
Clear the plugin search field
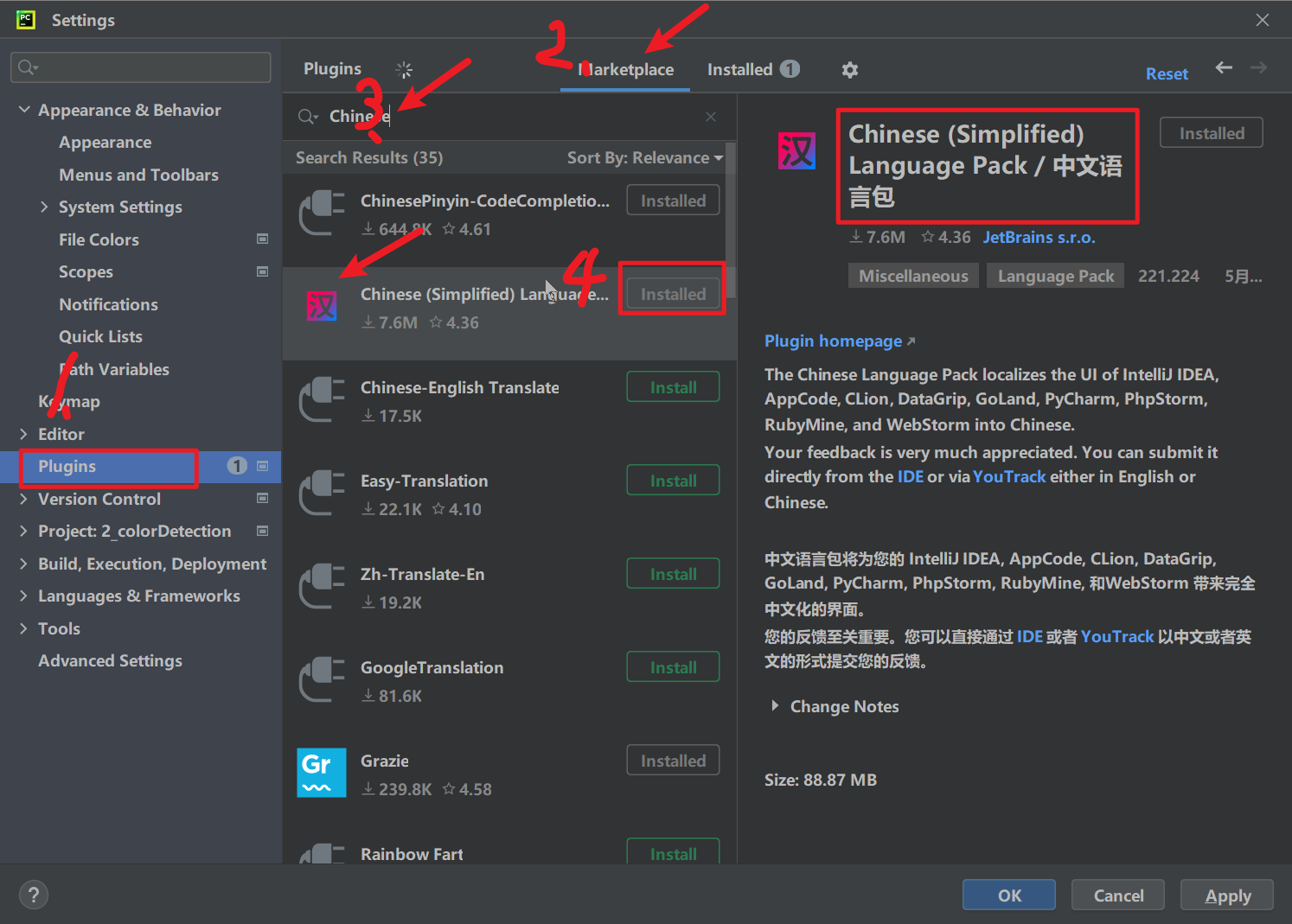711,117
